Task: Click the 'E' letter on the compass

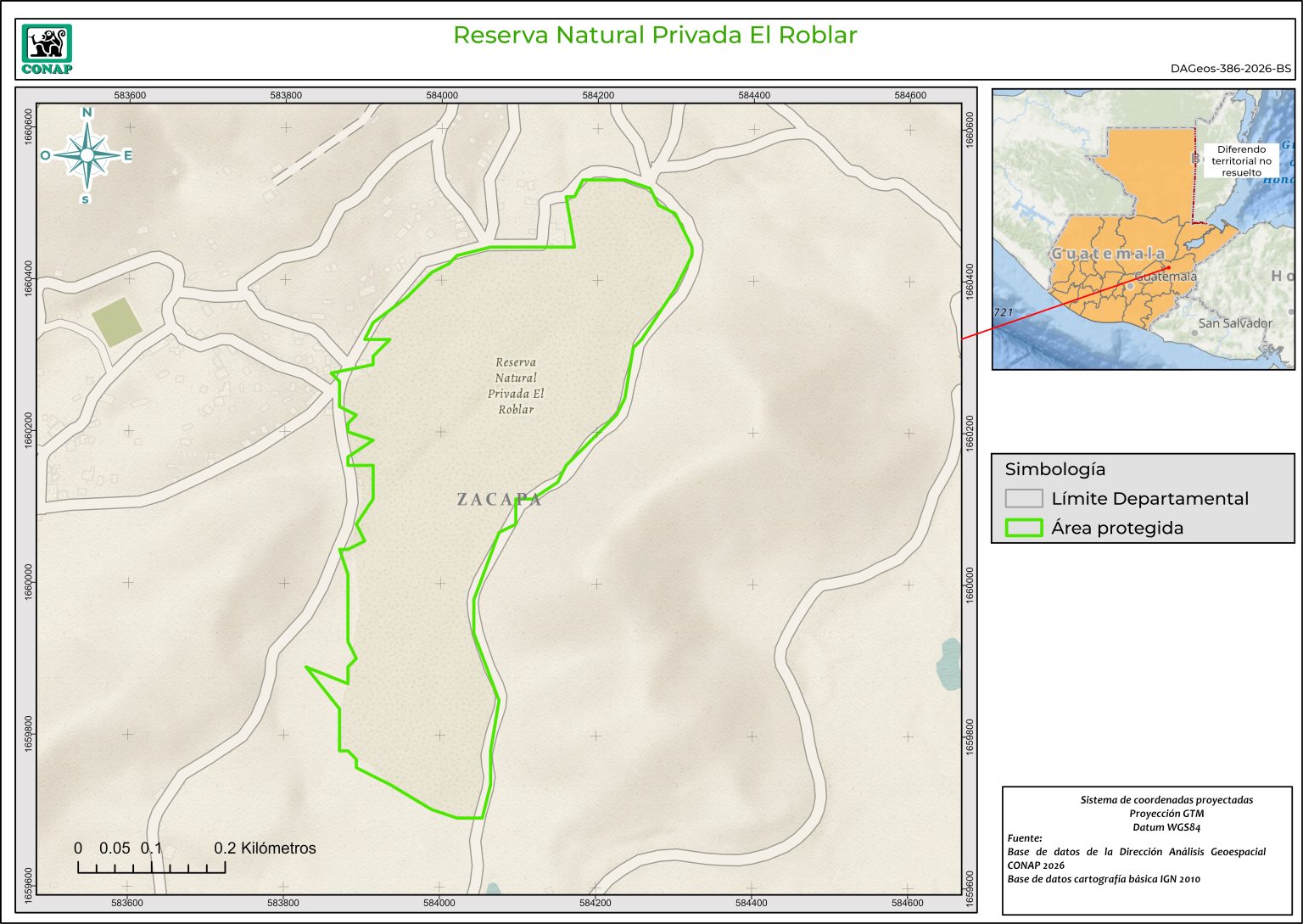Action: click(x=128, y=155)
